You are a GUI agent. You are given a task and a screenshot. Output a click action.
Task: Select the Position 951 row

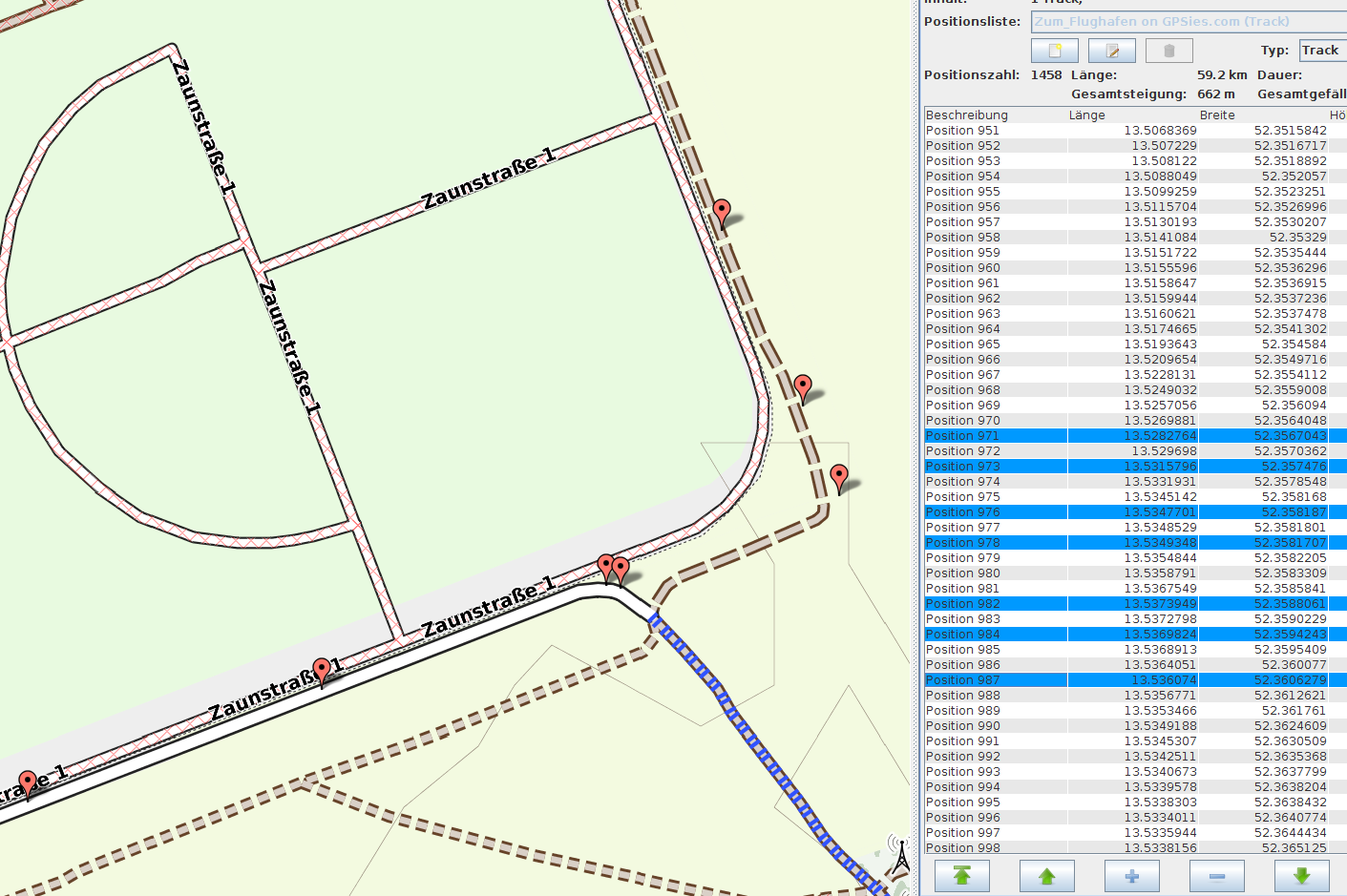[x=1135, y=131]
